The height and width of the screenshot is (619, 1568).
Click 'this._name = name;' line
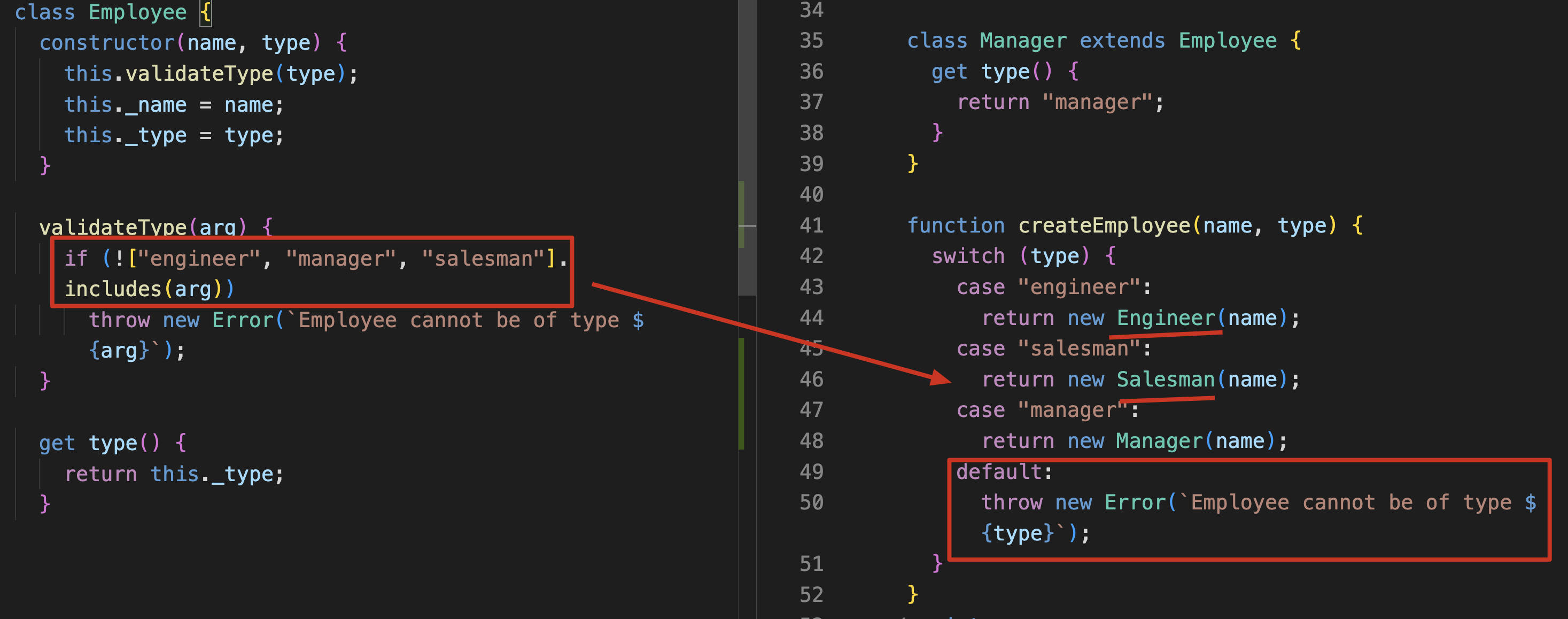pos(174,105)
